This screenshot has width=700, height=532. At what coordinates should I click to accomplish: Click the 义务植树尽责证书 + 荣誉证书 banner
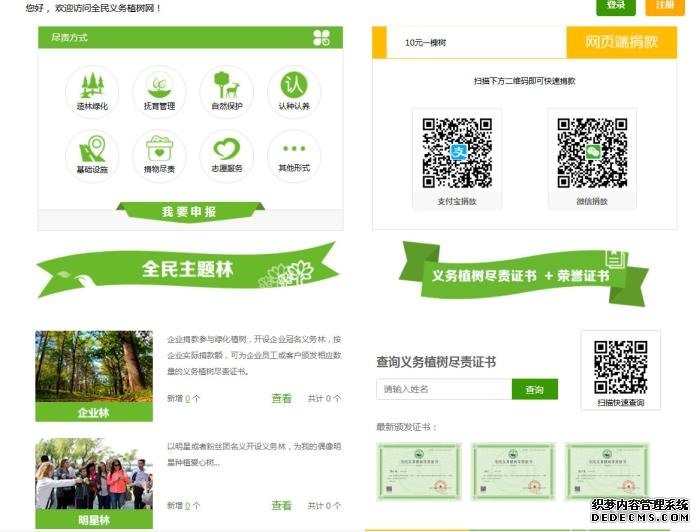(523, 274)
